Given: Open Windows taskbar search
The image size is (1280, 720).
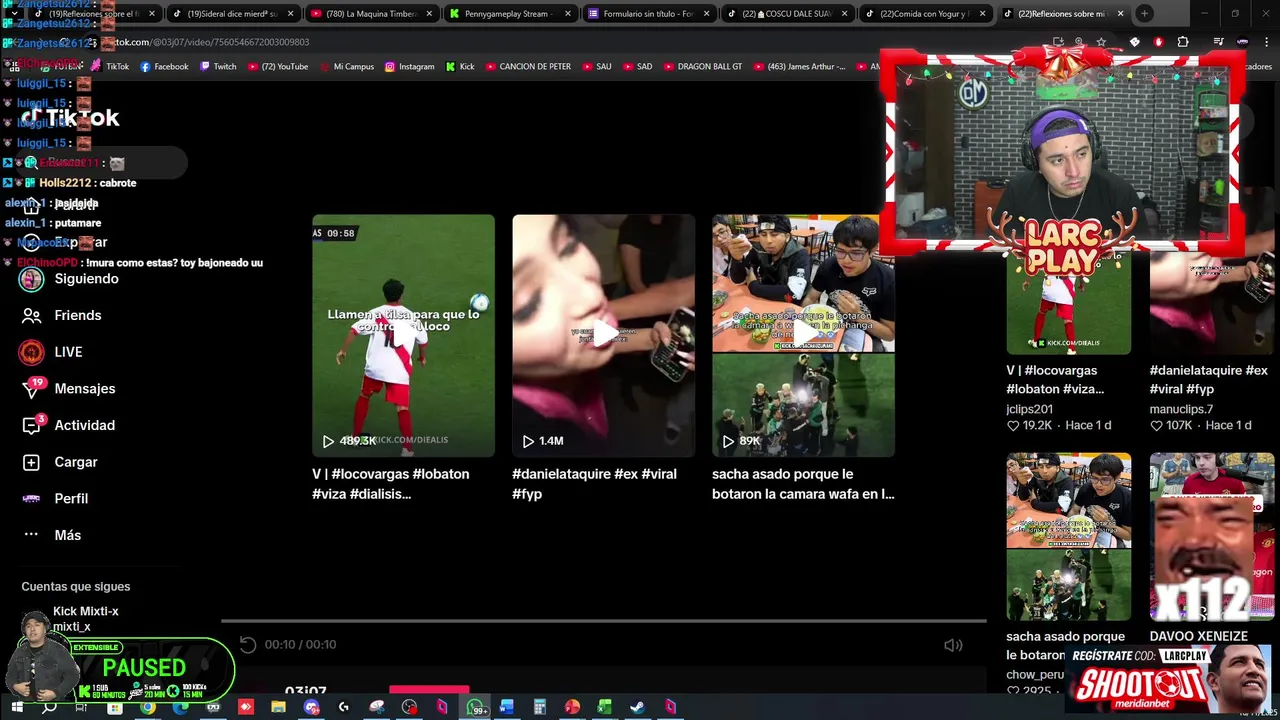Looking at the screenshot, I should coord(49,707).
